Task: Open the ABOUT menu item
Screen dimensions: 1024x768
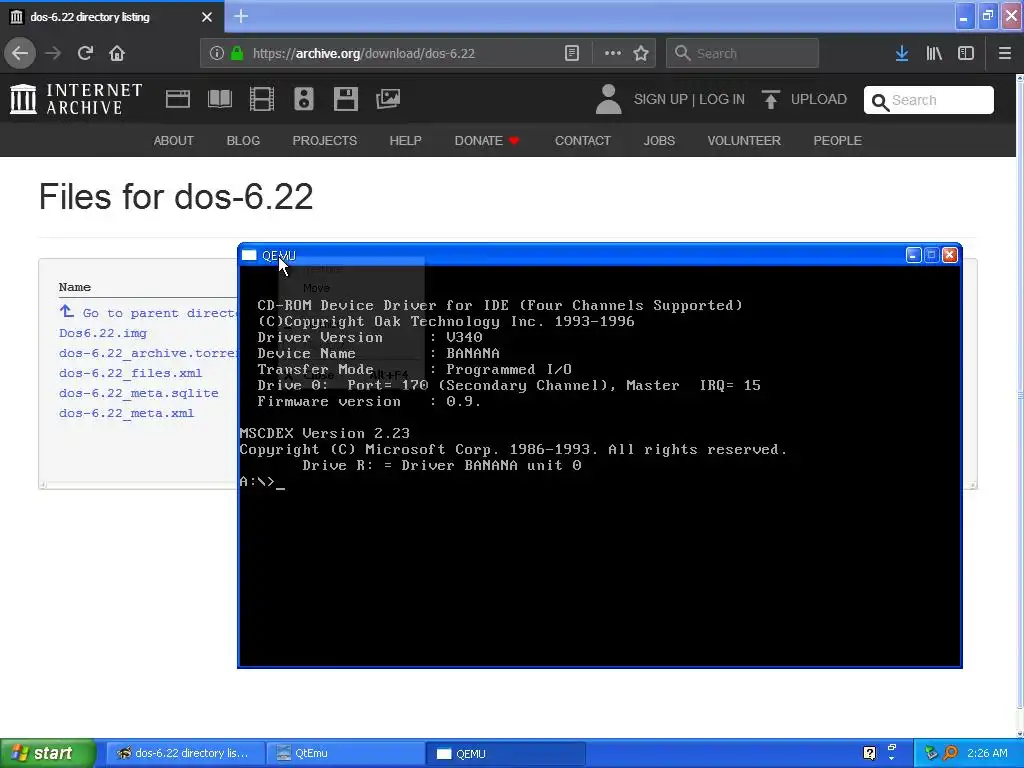Action: (174, 140)
